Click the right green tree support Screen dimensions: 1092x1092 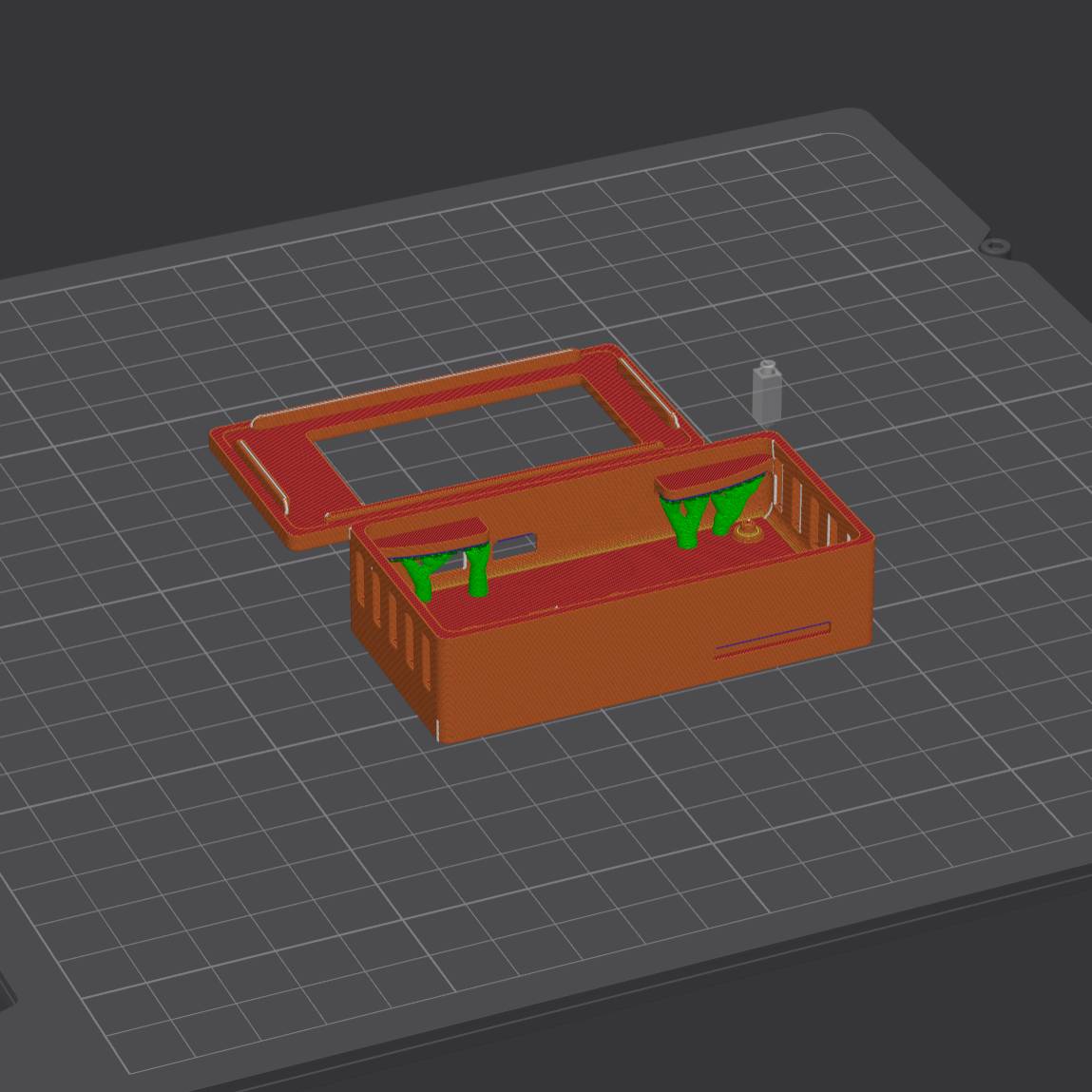[712, 512]
